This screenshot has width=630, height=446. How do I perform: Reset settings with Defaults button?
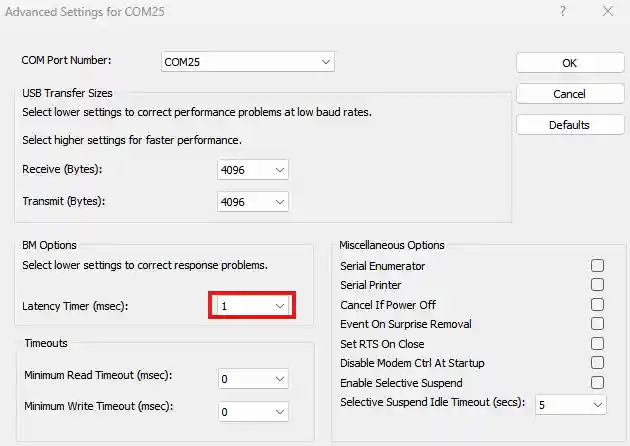click(x=569, y=125)
